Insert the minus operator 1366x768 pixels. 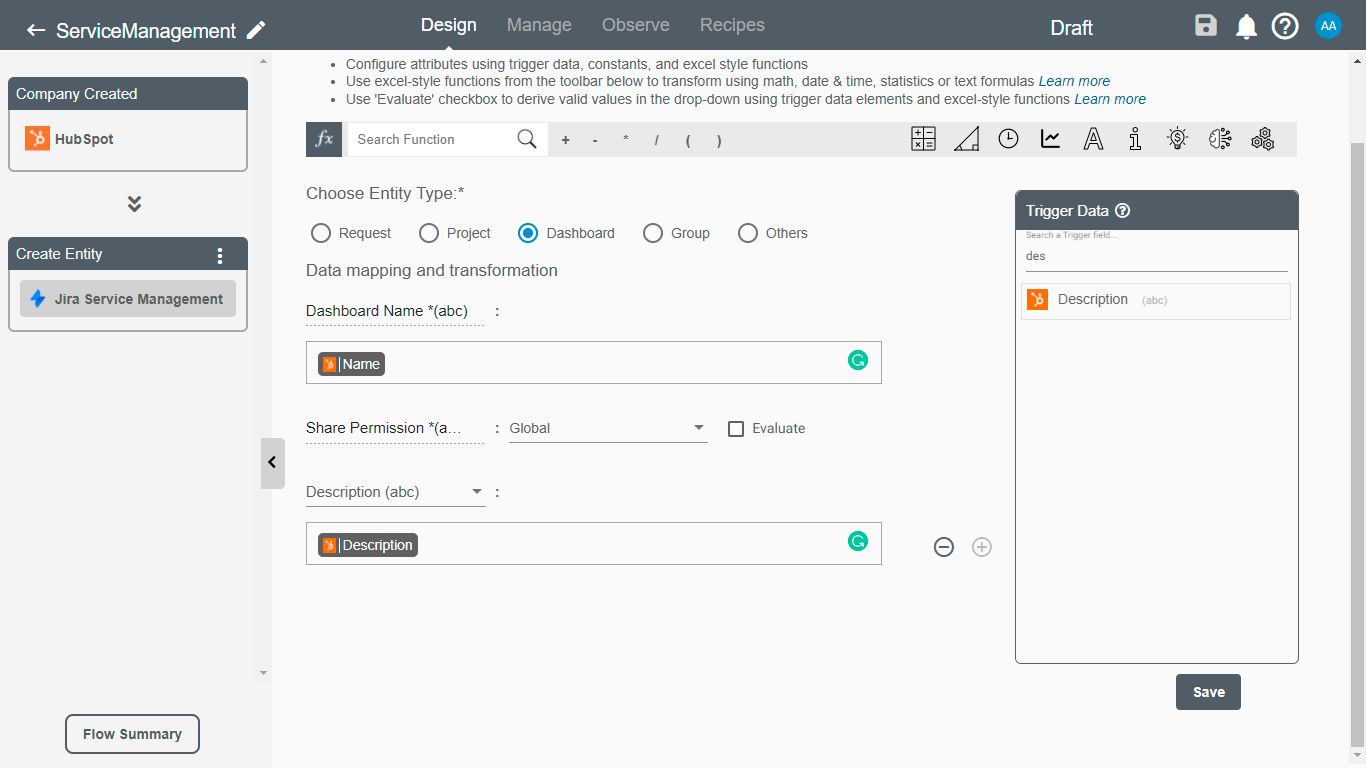click(x=595, y=140)
